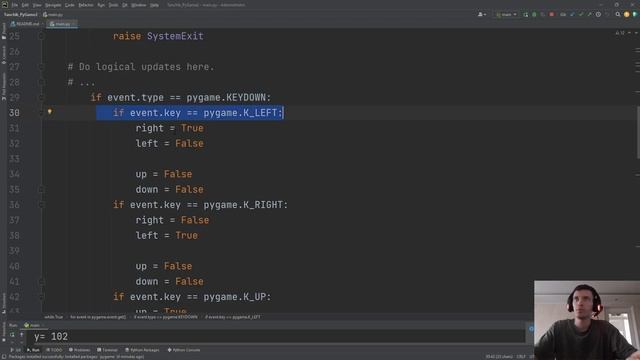Open the Help menu
The width and height of the screenshot is (640, 360).
[154, 5]
